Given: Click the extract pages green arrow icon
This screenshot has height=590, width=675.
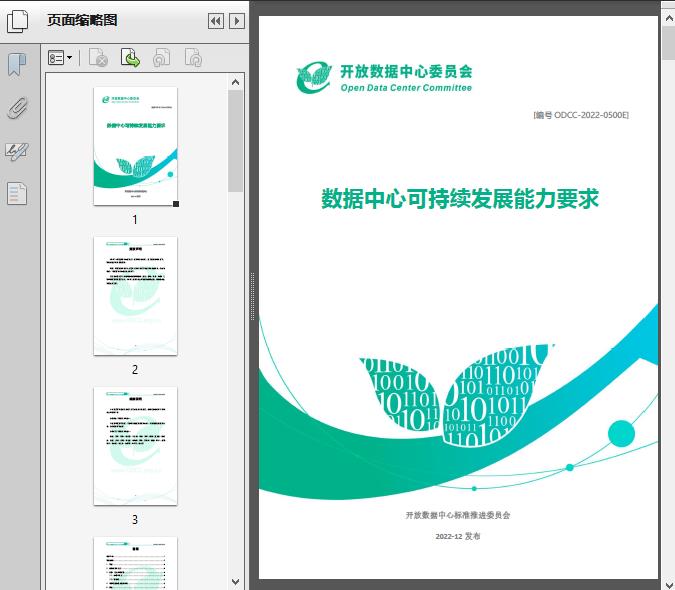Looking at the screenshot, I should pos(130,57).
